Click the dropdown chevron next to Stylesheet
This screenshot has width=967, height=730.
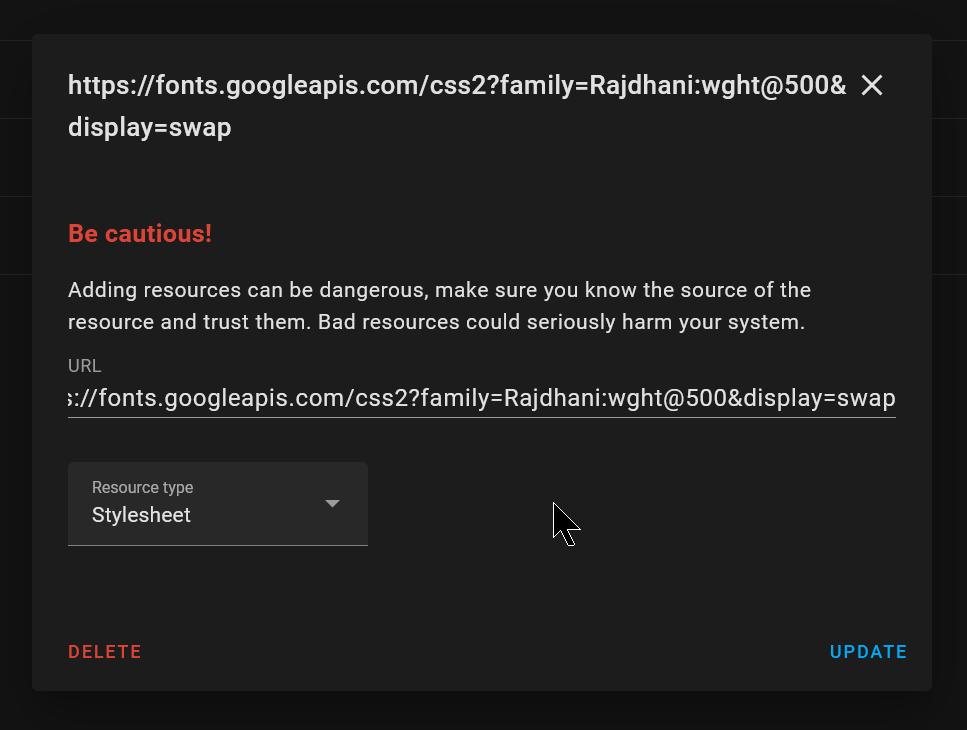tap(332, 504)
